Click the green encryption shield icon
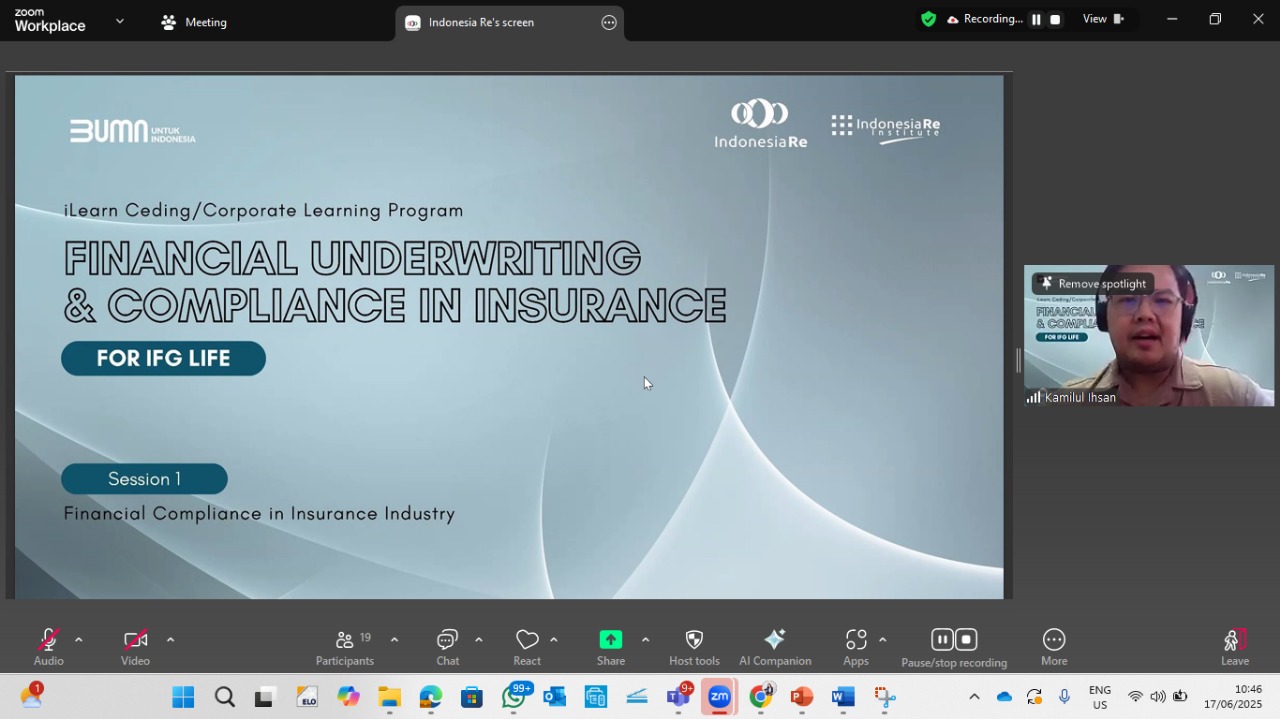 [x=929, y=19]
